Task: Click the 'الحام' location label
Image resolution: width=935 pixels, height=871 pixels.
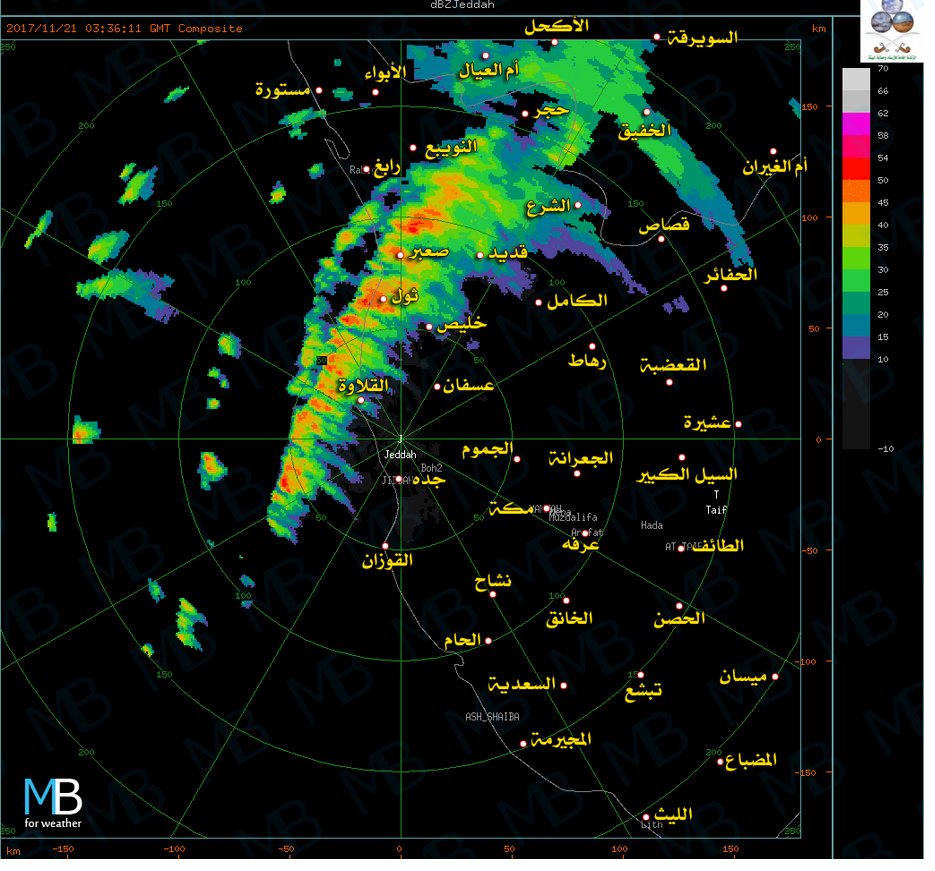Action: click(x=462, y=640)
